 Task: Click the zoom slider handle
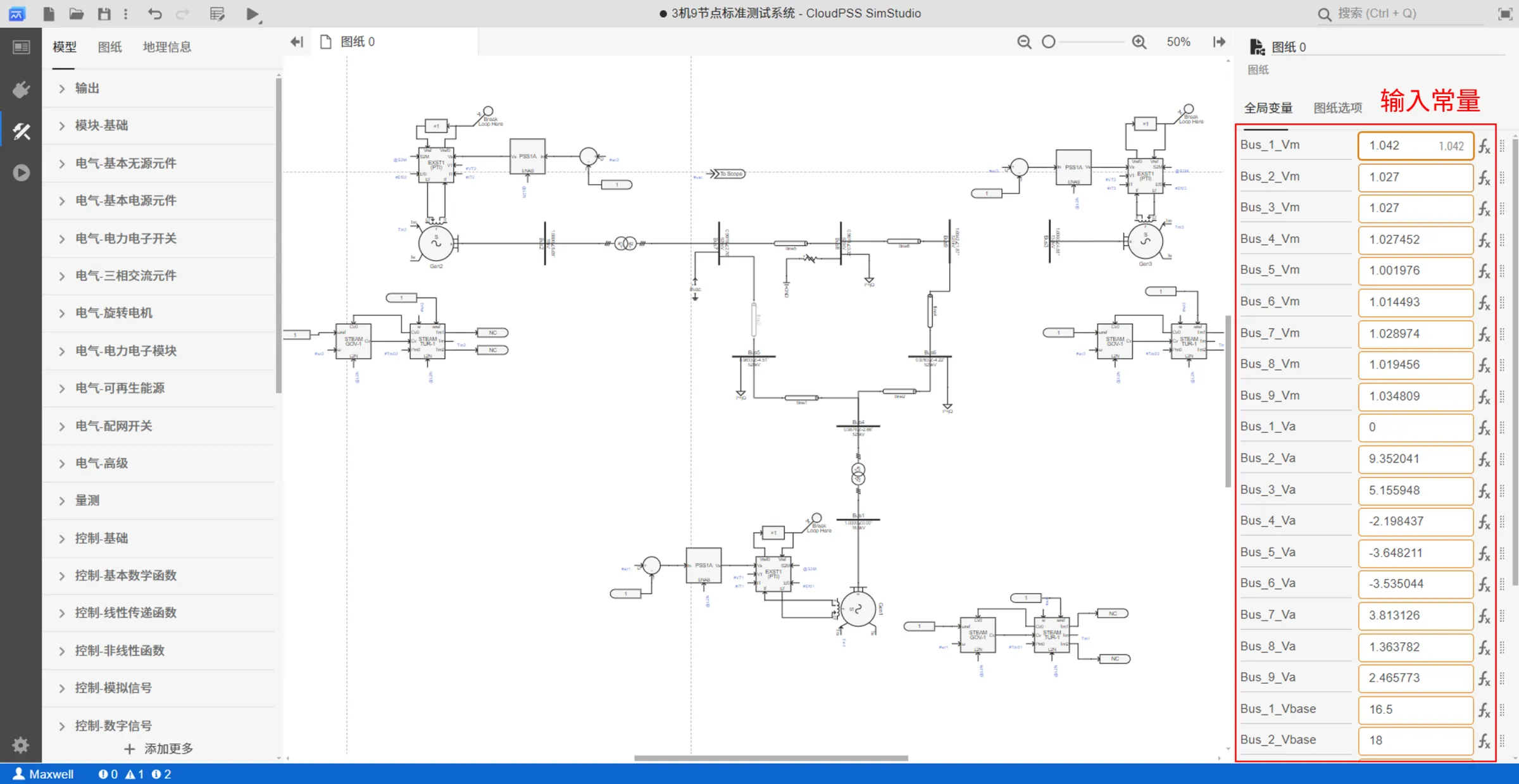[1049, 42]
